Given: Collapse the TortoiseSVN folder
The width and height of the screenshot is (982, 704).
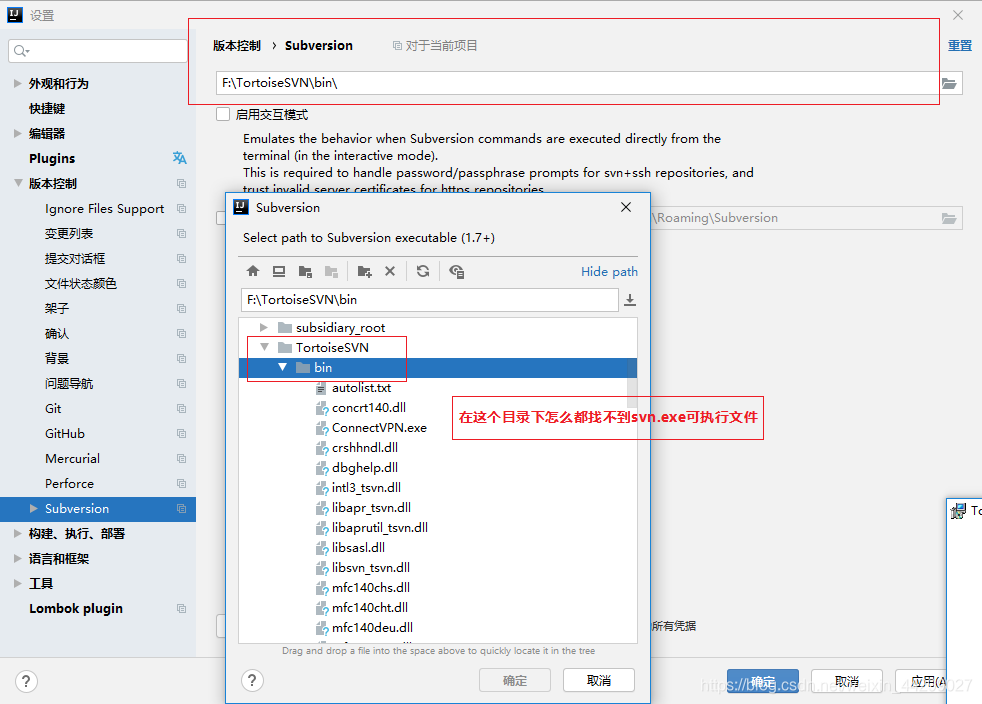Looking at the screenshot, I should click(x=264, y=347).
